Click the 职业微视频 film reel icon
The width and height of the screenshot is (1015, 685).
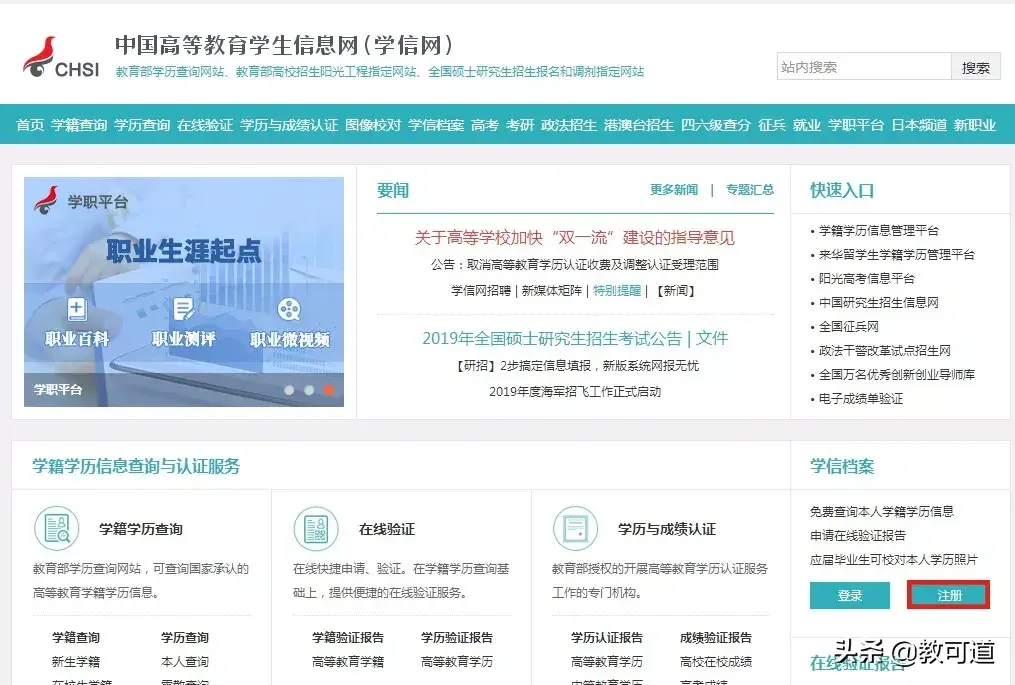[x=289, y=310]
